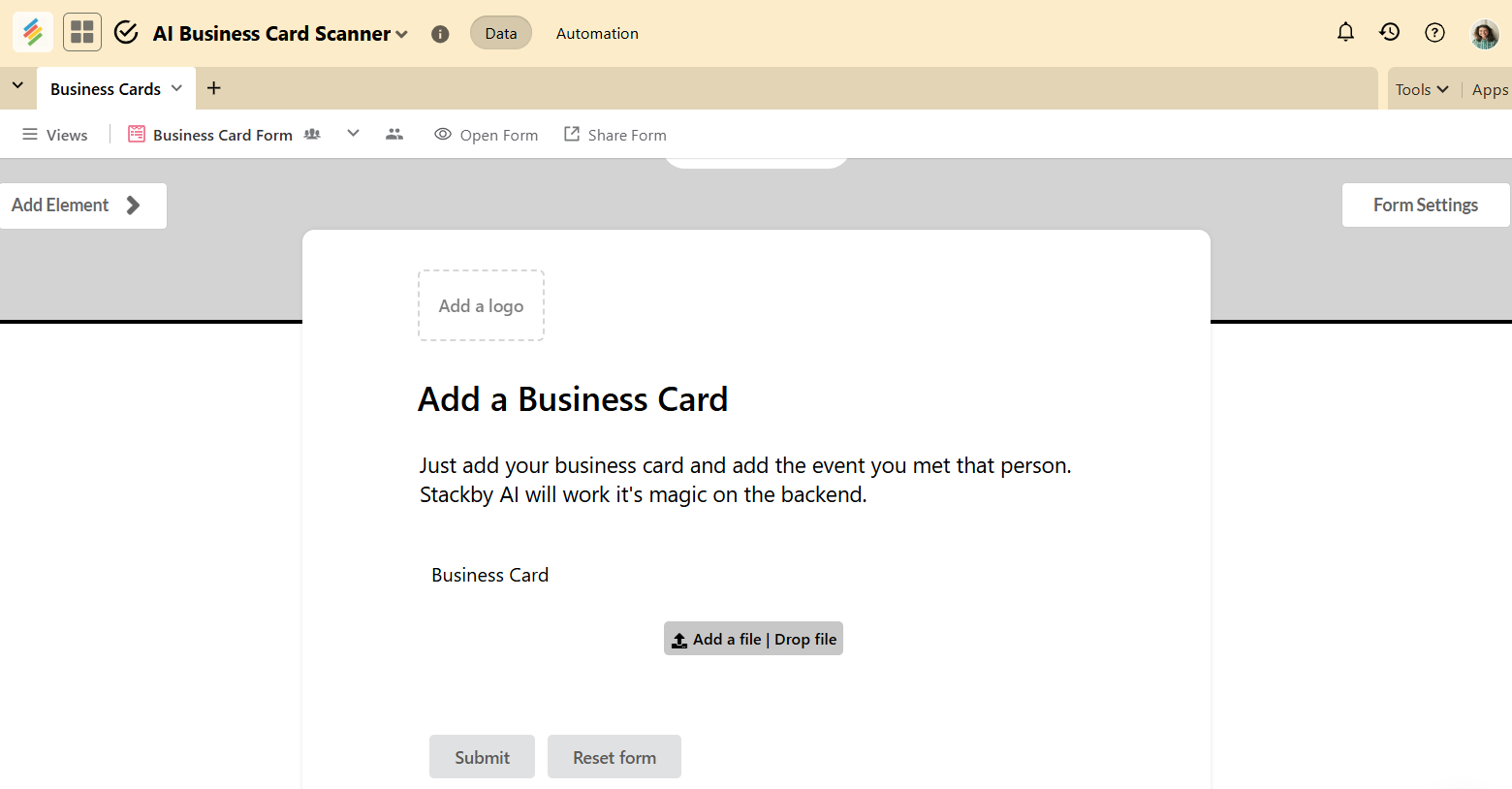
Task: Expand the Tools dropdown
Action: coord(1421,88)
